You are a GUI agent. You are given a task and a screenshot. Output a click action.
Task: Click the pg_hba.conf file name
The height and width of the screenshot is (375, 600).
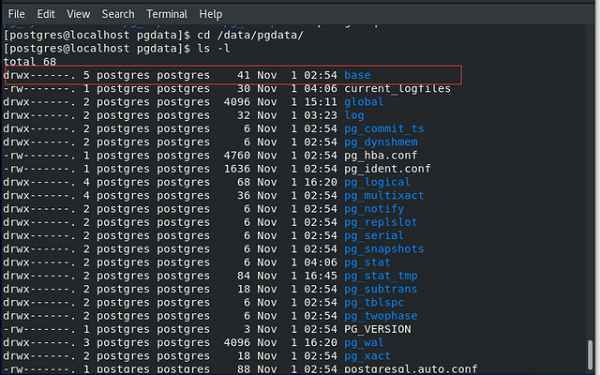[x=381, y=155]
